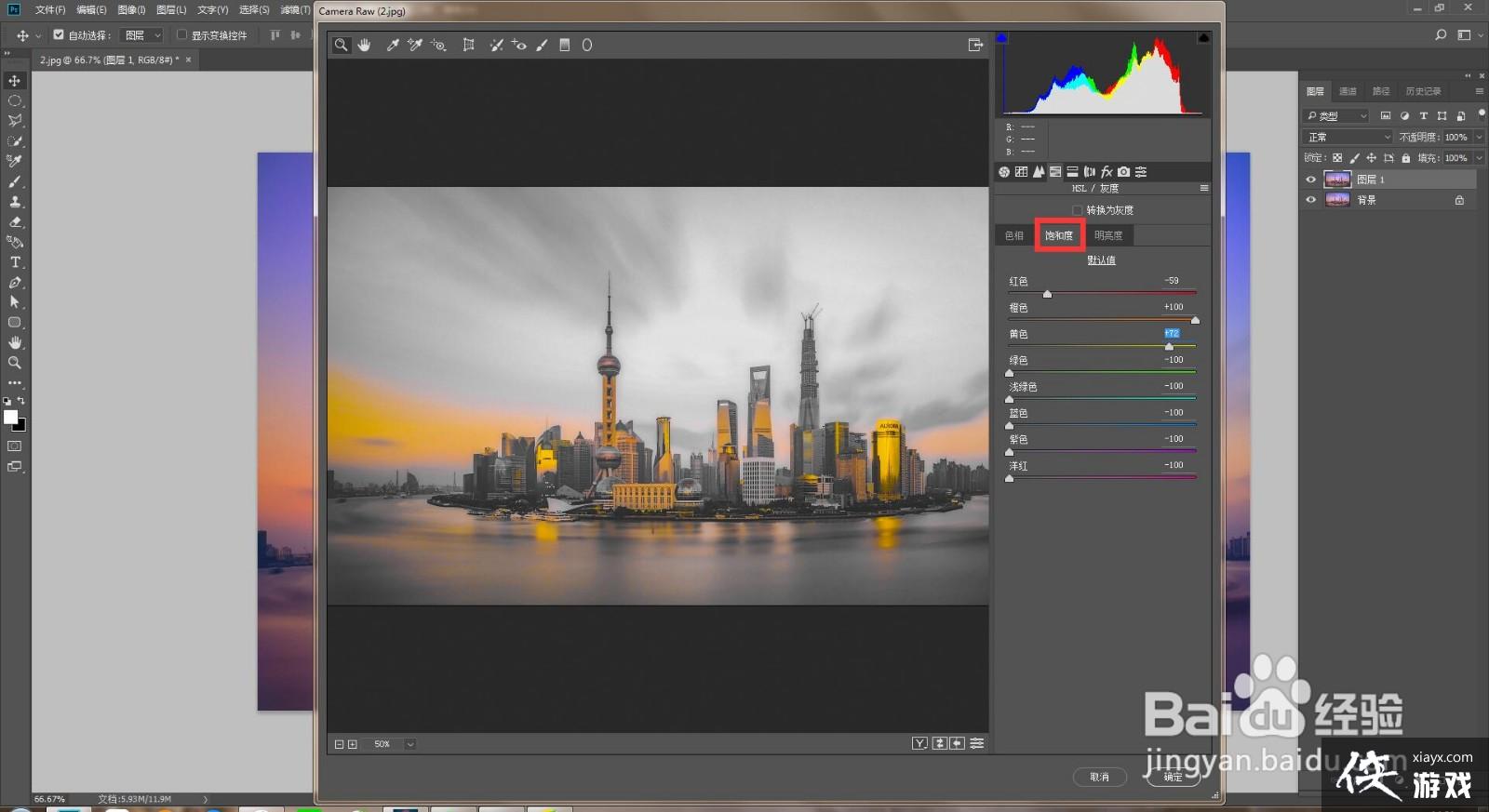Click the 确定 button in Camera Raw

click(x=1173, y=777)
